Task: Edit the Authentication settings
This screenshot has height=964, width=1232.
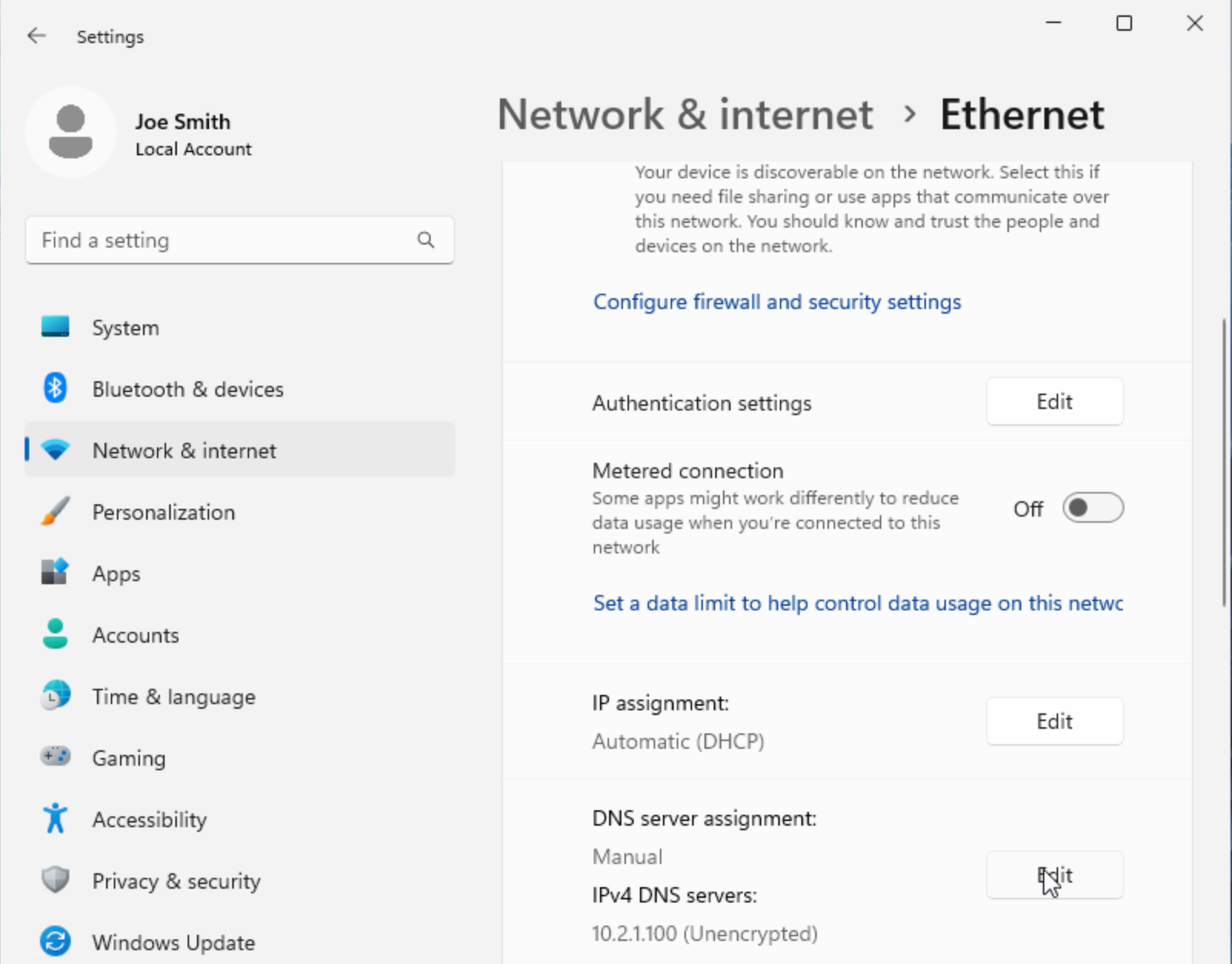Action: pos(1054,401)
